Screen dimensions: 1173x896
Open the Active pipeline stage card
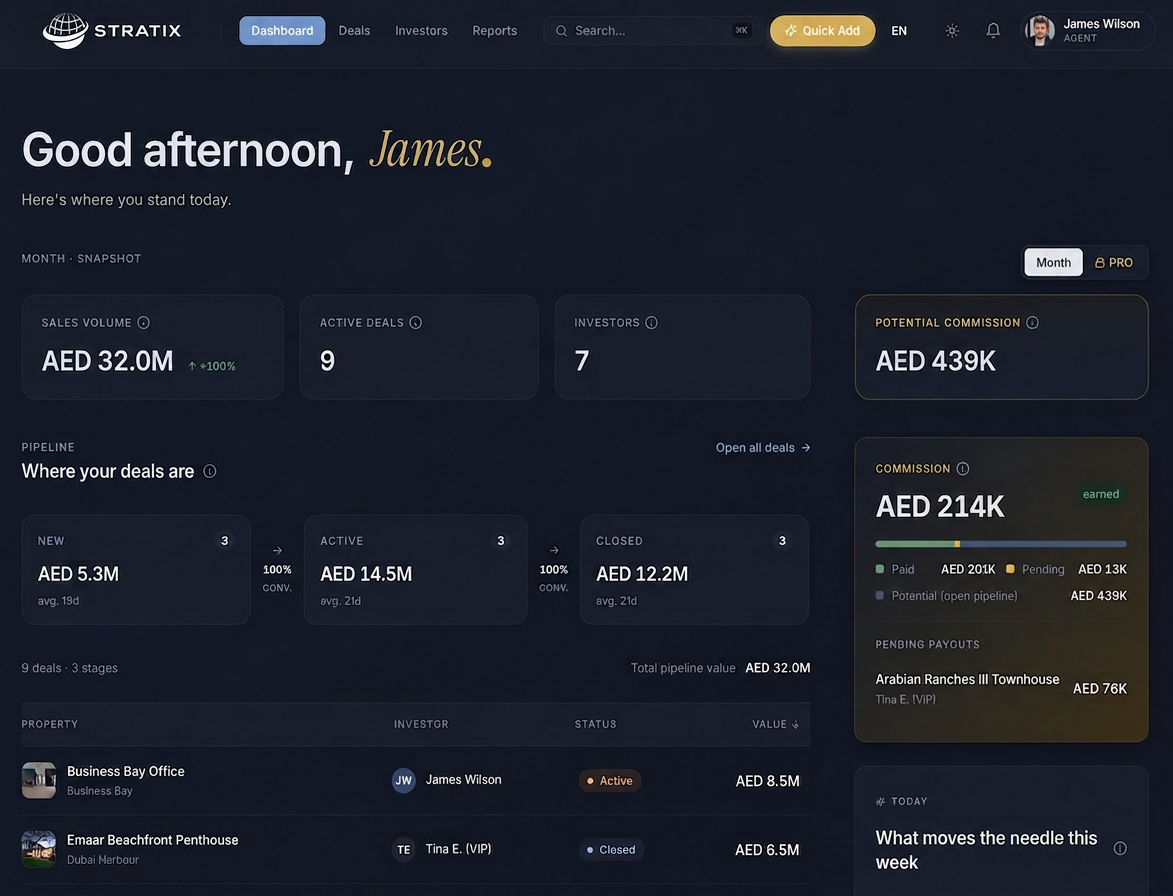coord(415,569)
